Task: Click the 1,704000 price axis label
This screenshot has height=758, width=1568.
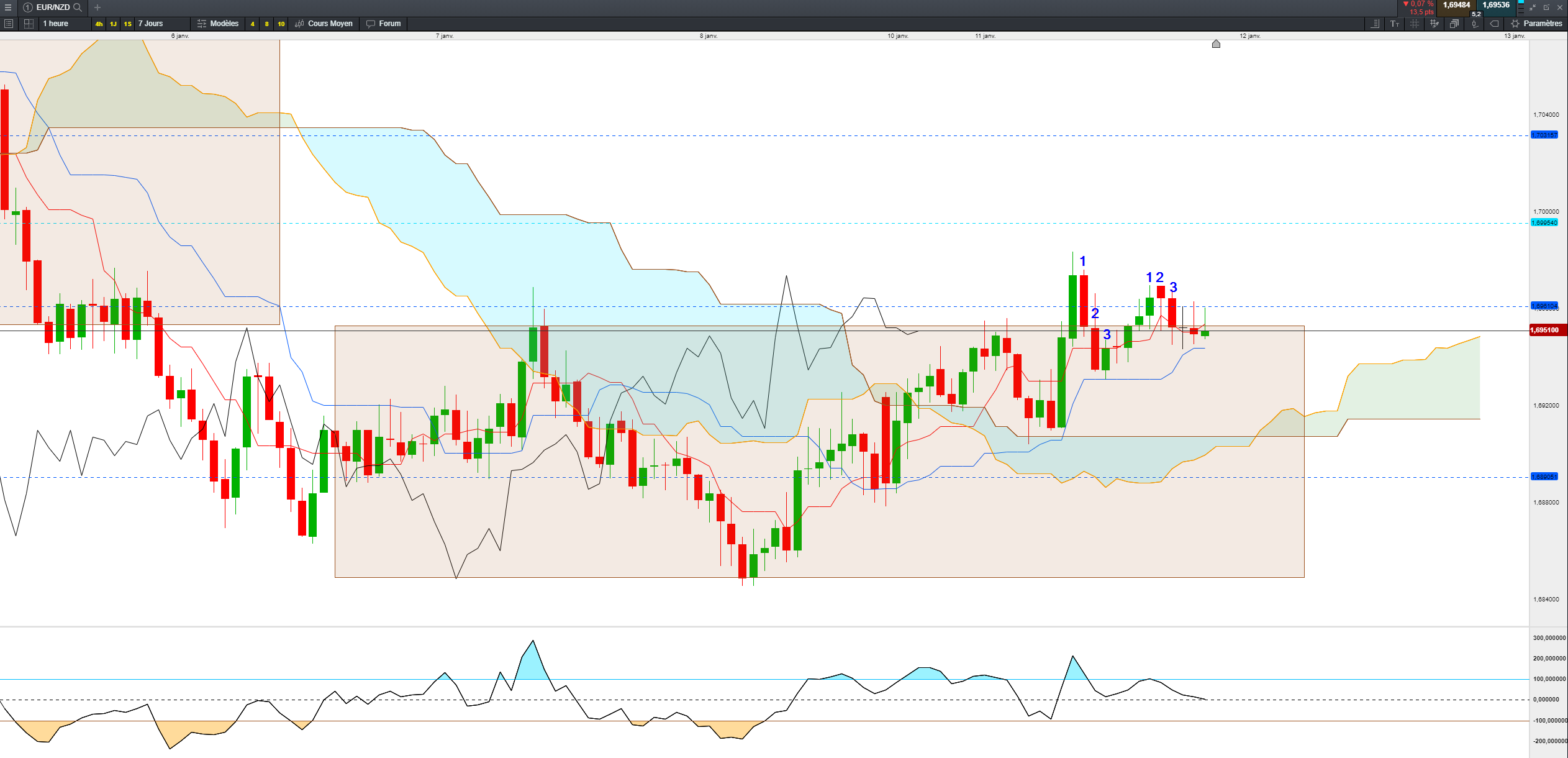Action: click(x=1546, y=115)
